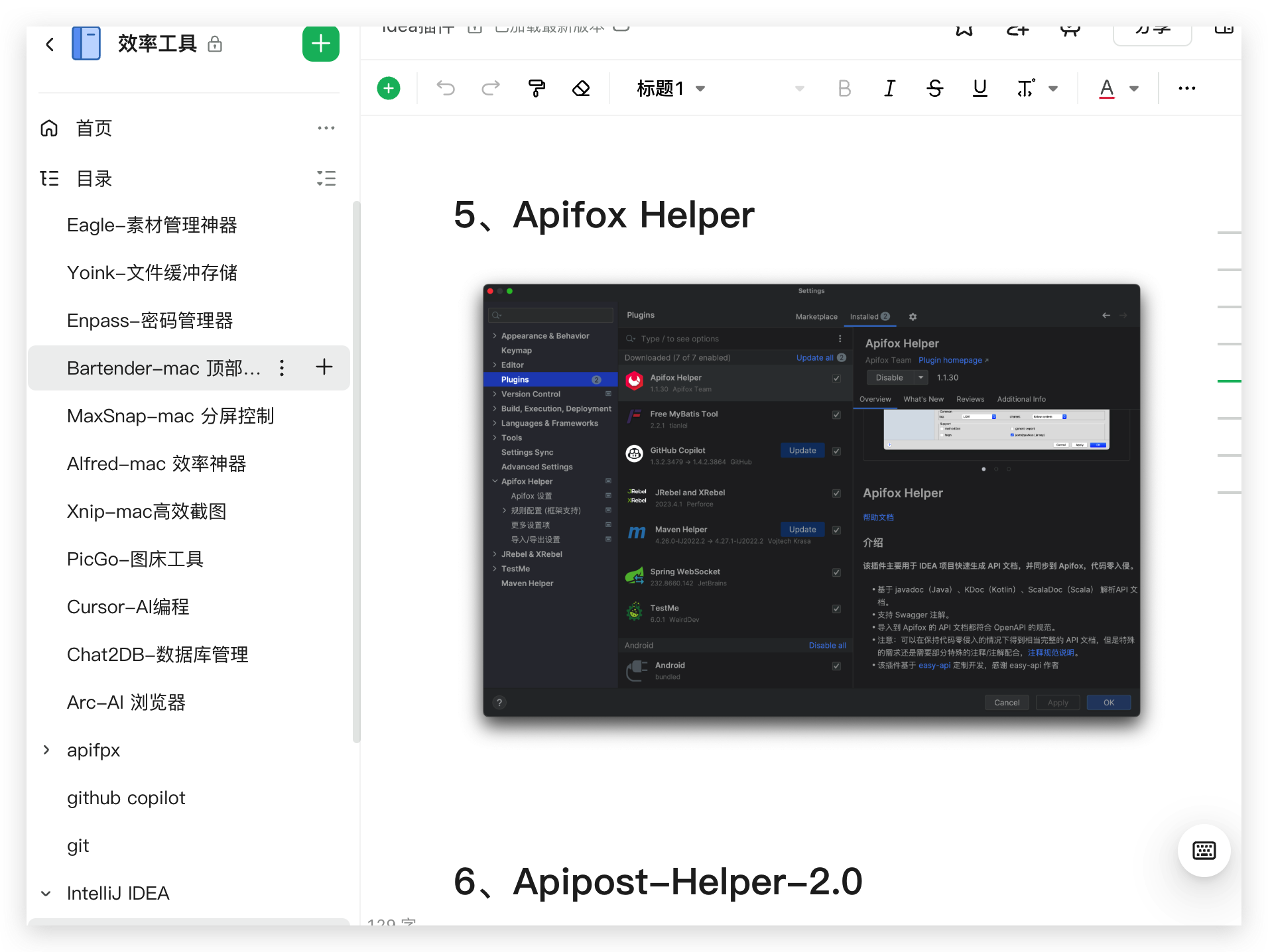Open the vertical dots menu on Bartender row

[x=282, y=368]
